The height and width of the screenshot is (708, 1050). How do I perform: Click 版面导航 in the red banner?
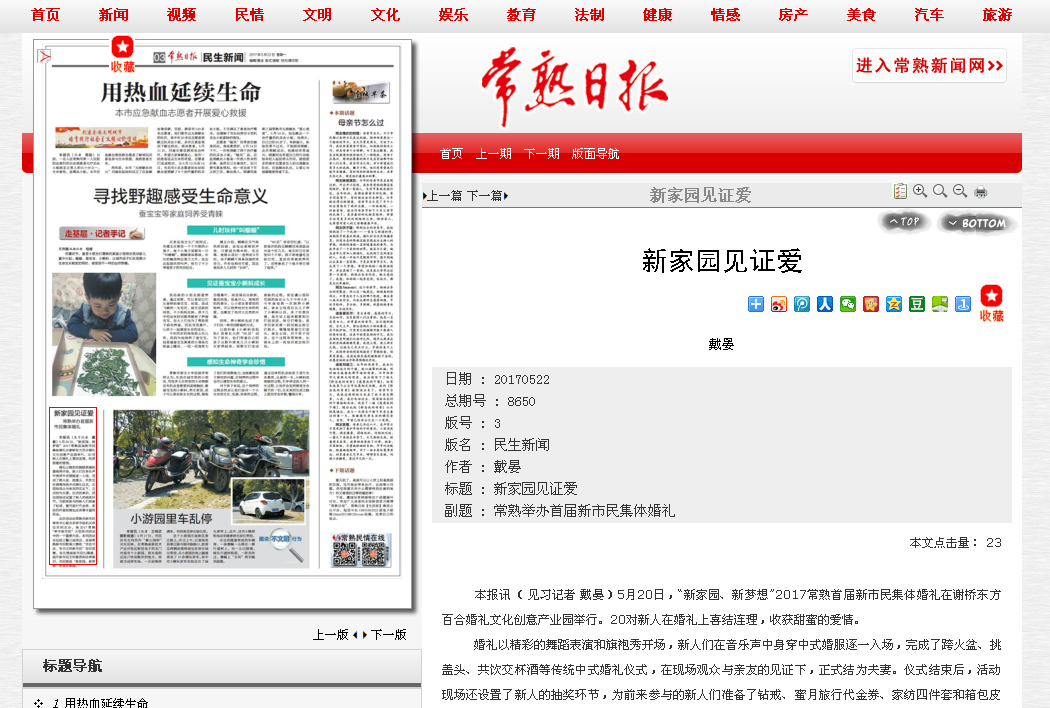[595, 154]
